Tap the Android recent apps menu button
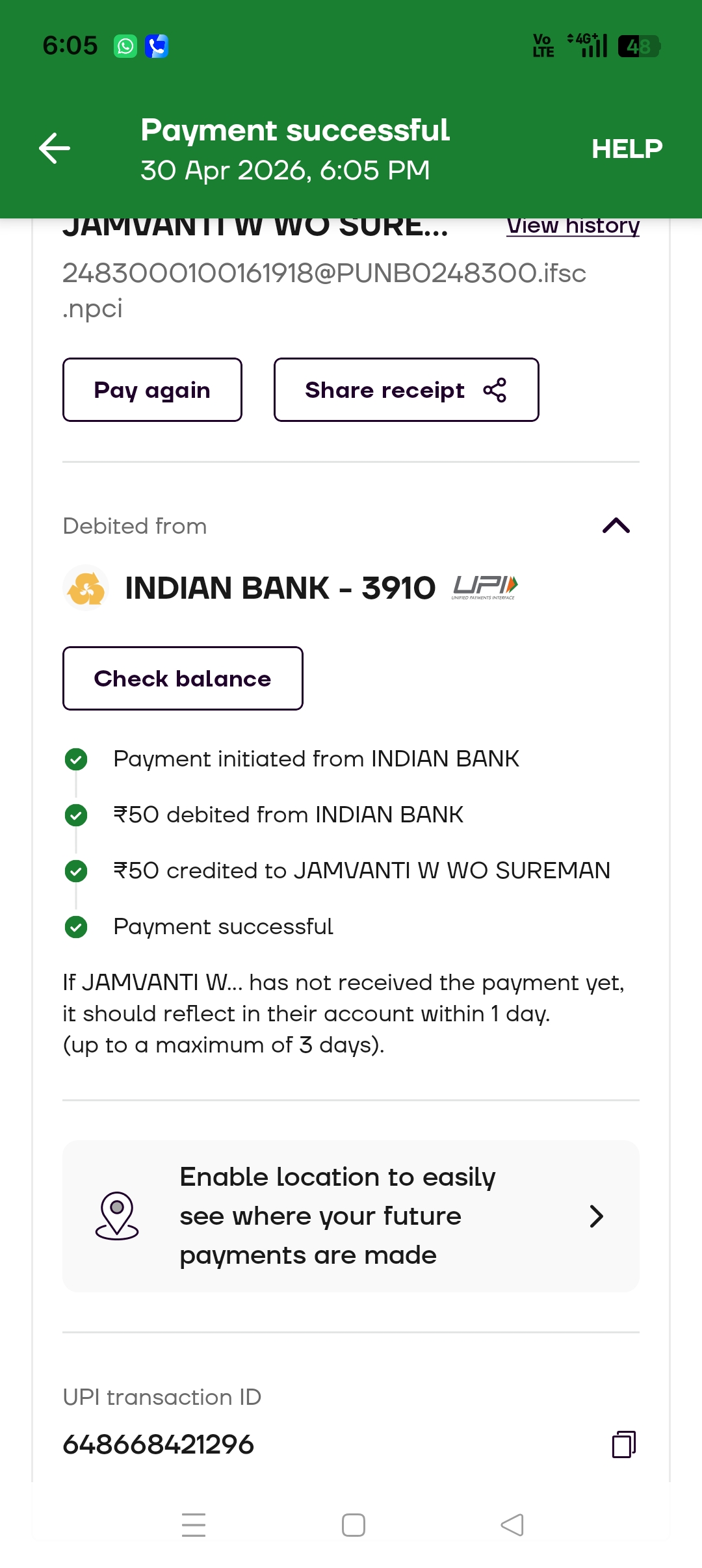The width and height of the screenshot is (702, 1568). pyautogui.click(x=194, y=1525)
